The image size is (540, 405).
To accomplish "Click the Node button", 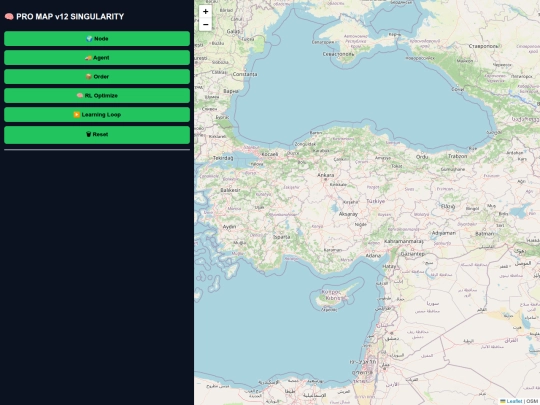I will [97, 39].
